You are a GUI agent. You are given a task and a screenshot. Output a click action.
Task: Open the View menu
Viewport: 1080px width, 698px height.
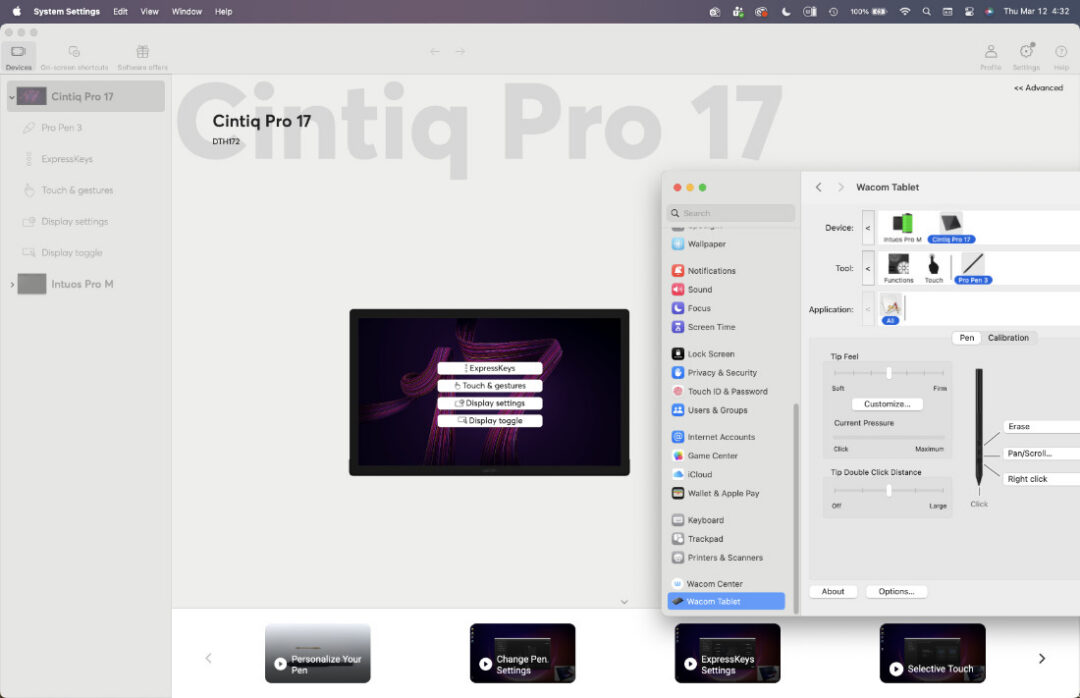[x=149, y=11]
